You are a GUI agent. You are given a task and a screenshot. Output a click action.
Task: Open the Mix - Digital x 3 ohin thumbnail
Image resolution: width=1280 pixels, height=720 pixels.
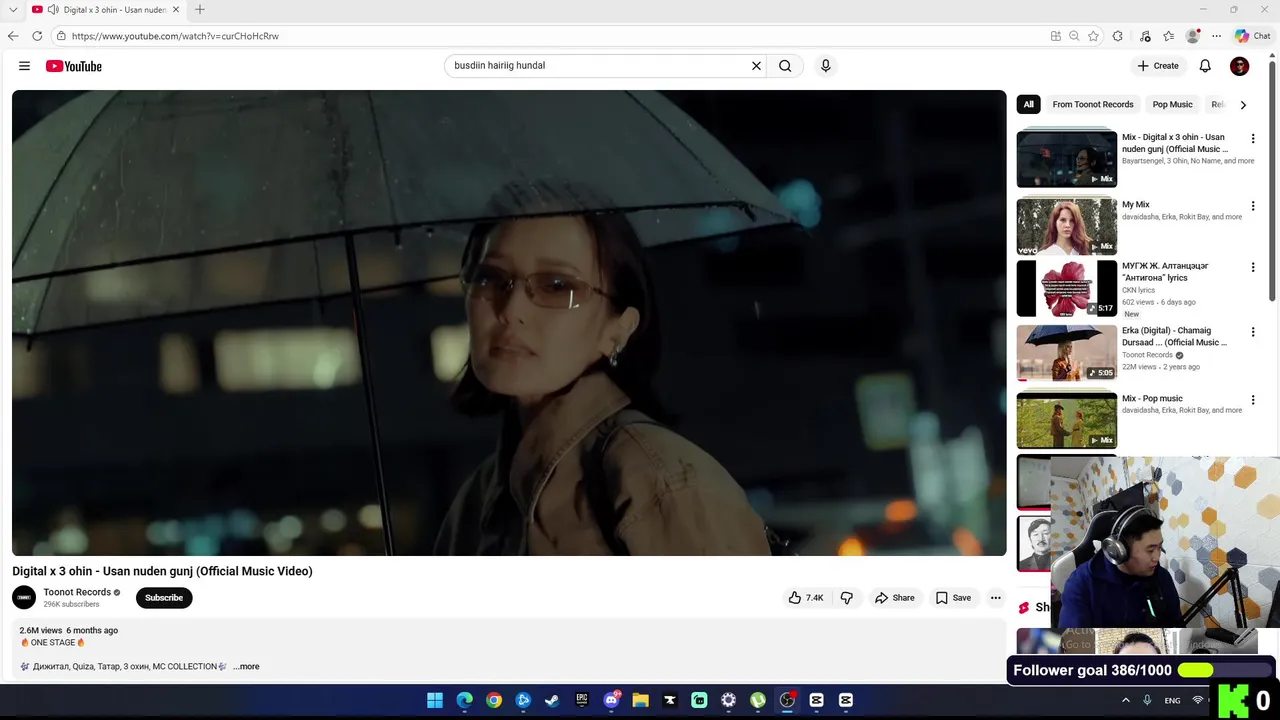pyautogui.click(x=1067, y=159)
